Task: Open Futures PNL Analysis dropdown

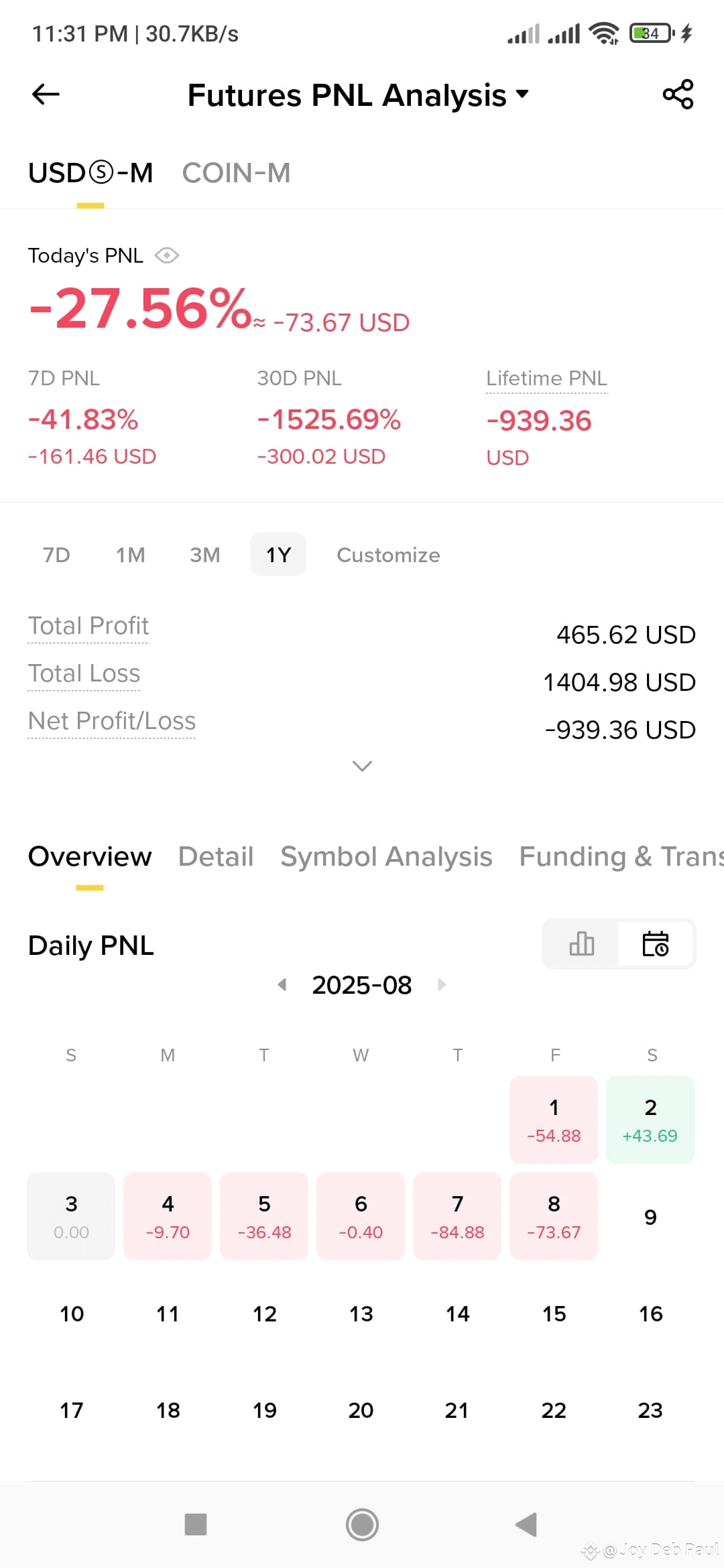Action: (x=359, y=94)
